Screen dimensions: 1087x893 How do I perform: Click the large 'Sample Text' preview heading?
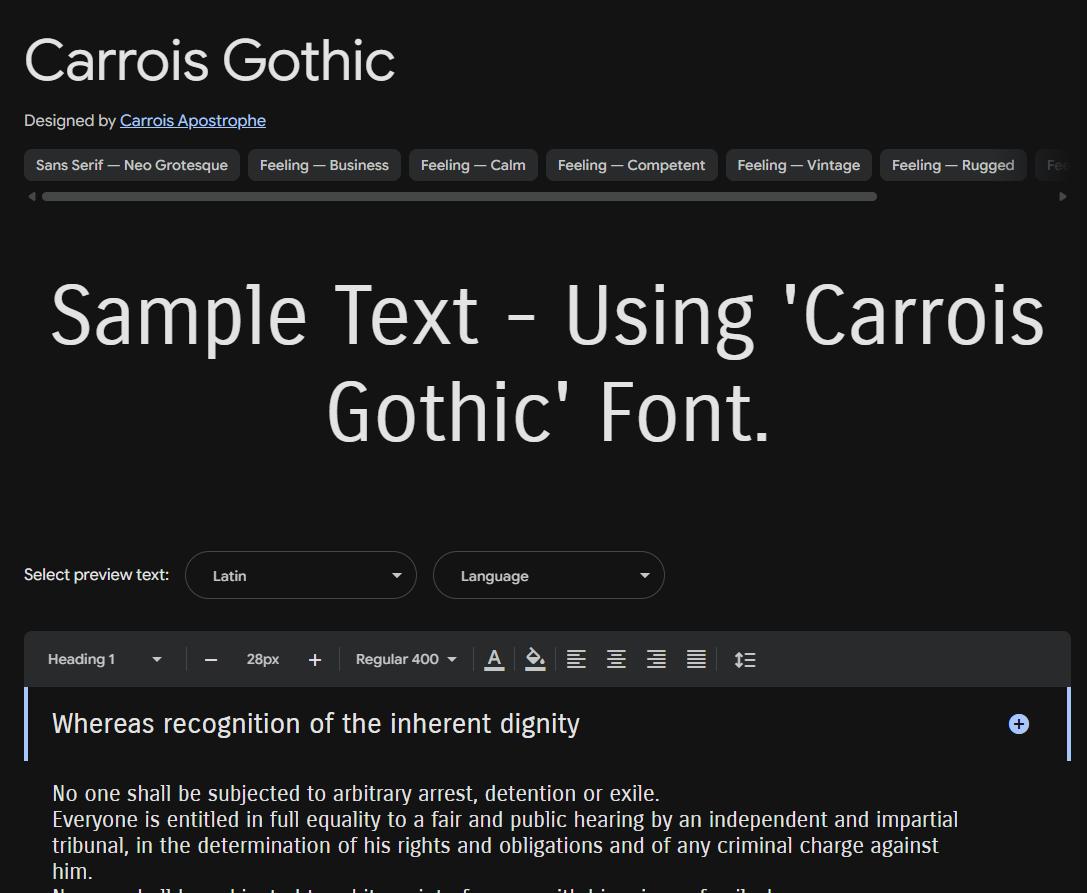click(x=548, y=363)
